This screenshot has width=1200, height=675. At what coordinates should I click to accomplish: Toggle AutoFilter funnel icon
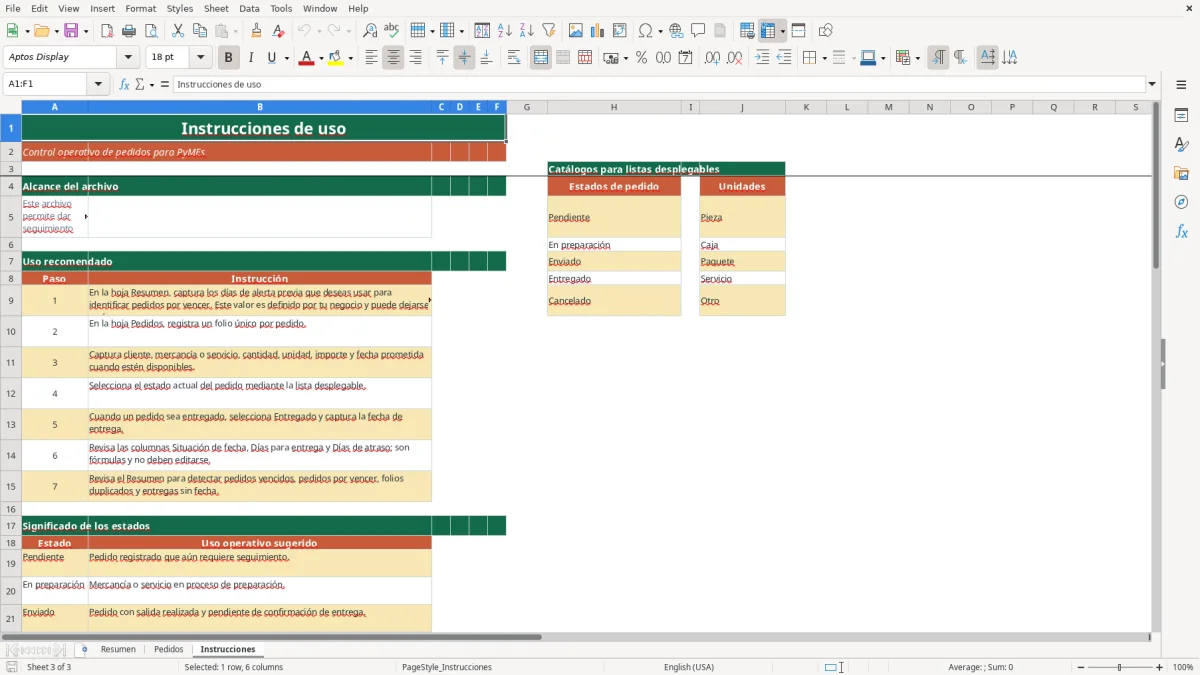tap(549, 31)
